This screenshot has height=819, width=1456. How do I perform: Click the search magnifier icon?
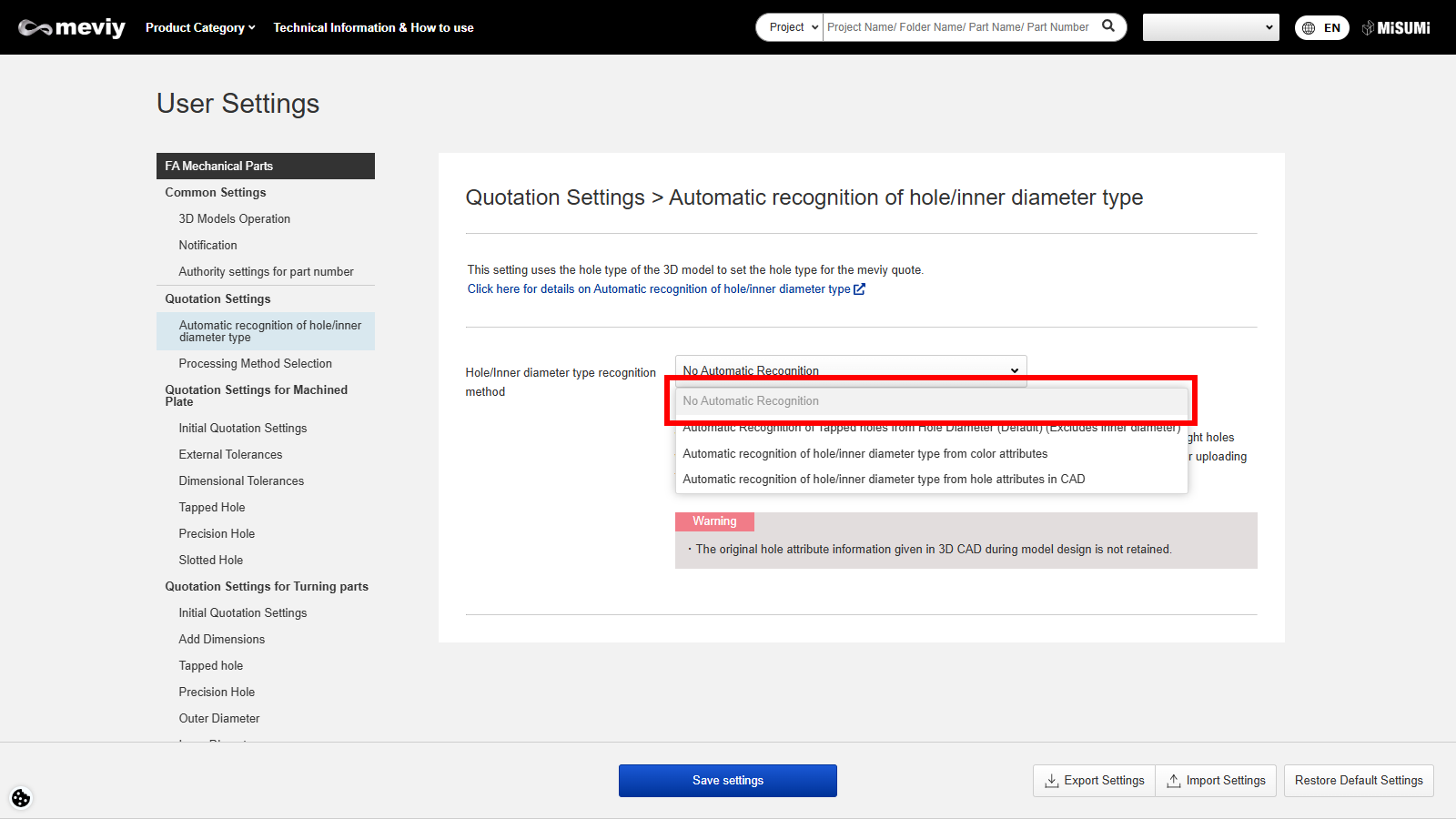(x=1108, y=26)
